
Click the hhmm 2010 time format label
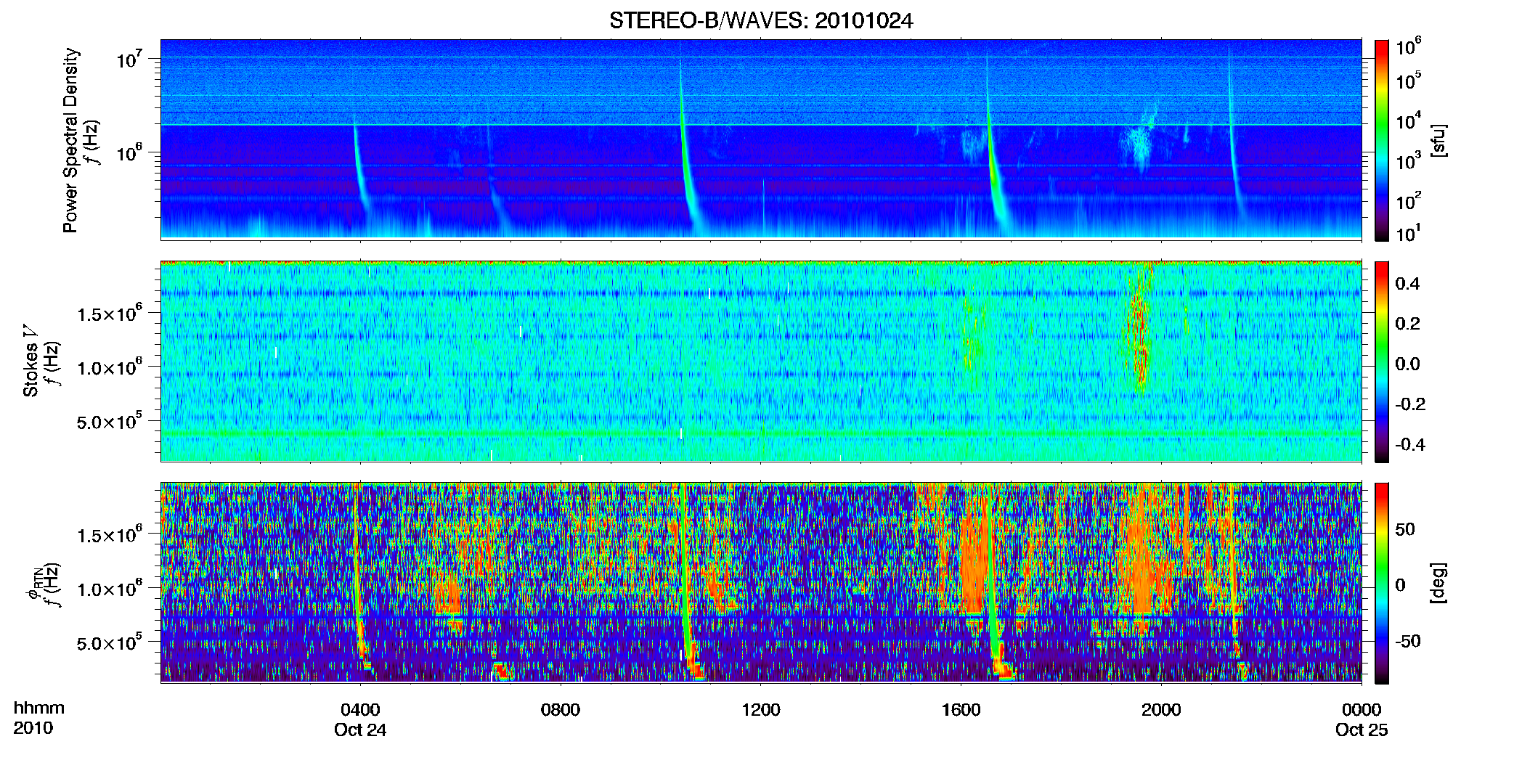(x=38, y=718)
